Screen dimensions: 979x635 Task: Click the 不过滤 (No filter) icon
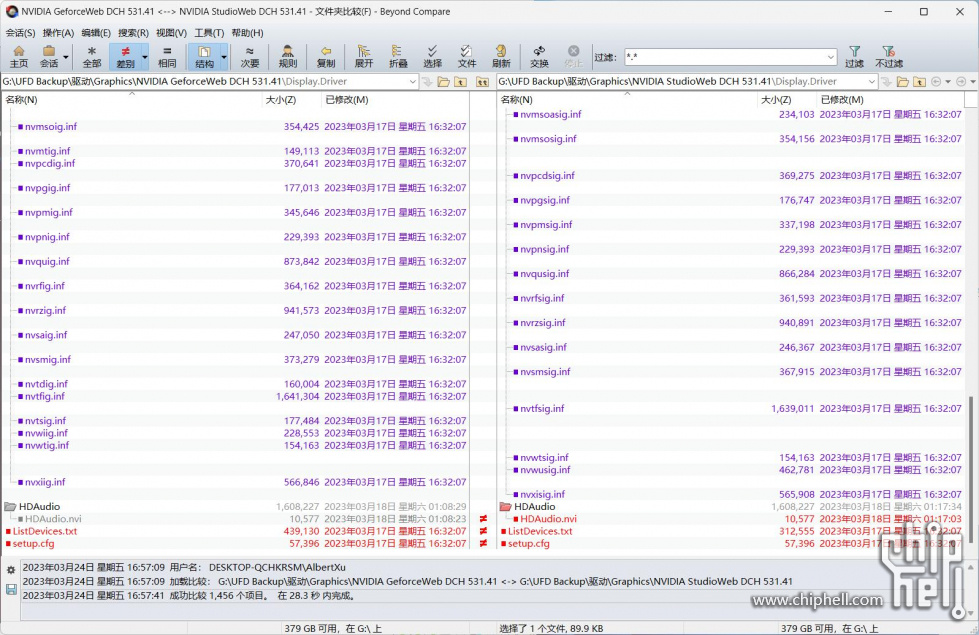pyautogui.click(x=889, y=57)
